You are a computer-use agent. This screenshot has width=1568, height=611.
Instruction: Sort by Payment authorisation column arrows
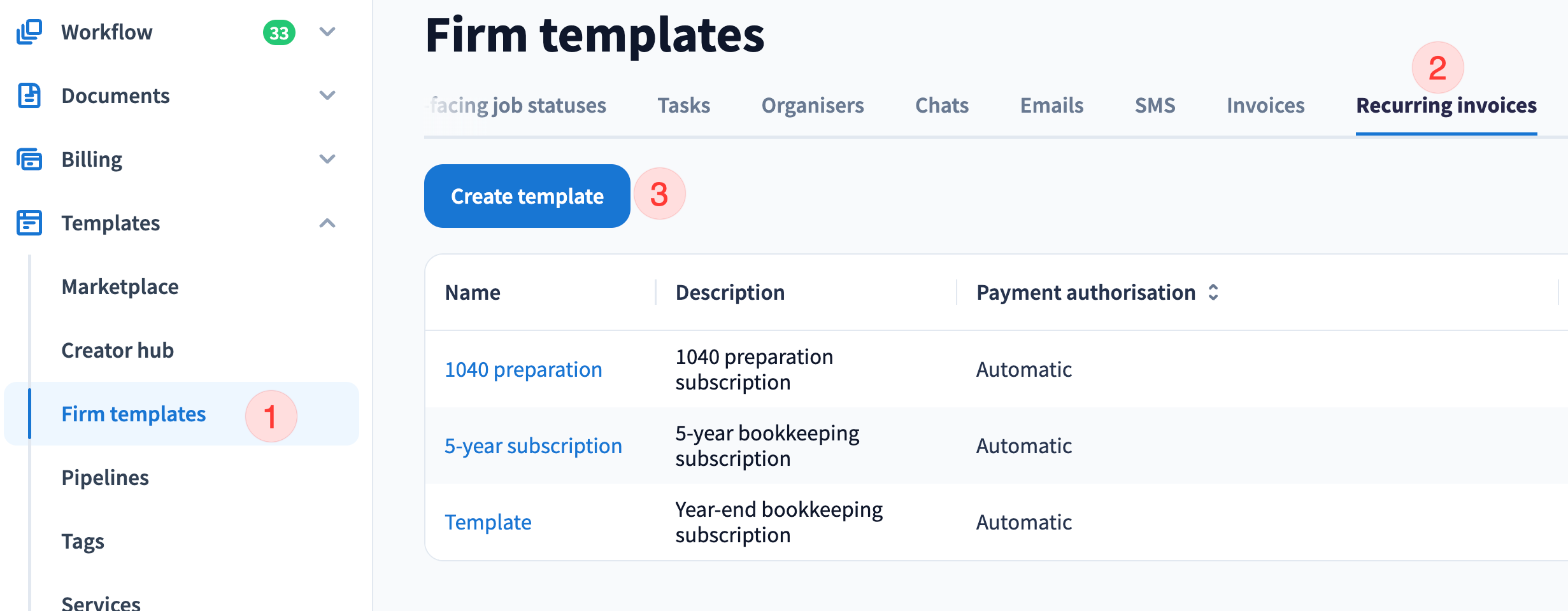pyautogui.click(x=1213, y=292)
